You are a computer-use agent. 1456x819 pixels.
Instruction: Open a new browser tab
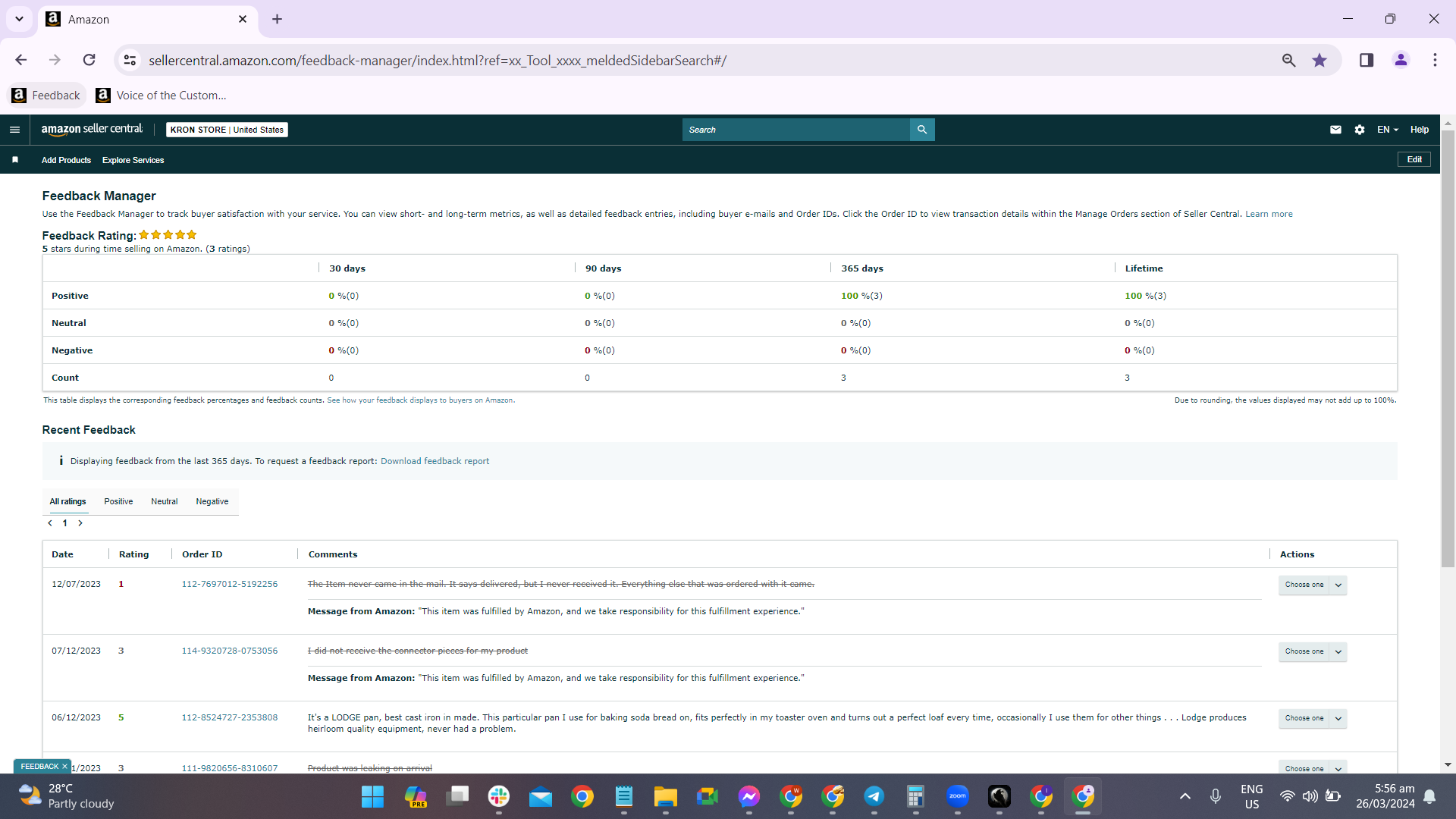(277, 19)
